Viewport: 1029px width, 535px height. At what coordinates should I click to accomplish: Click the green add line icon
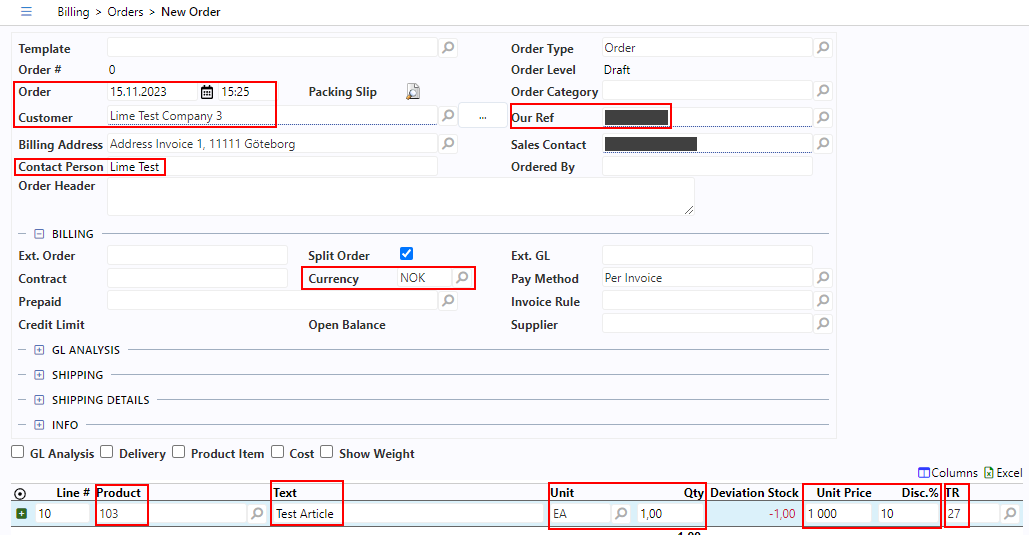coord(21,514)
